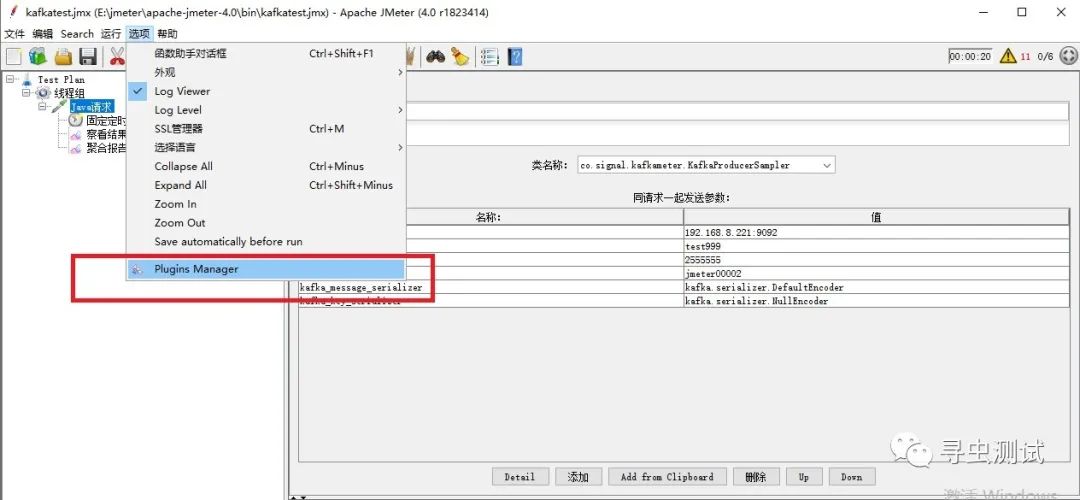Click the red 11 error count
Viewport: 1080px width, 500px height.
coord(1026,56)
